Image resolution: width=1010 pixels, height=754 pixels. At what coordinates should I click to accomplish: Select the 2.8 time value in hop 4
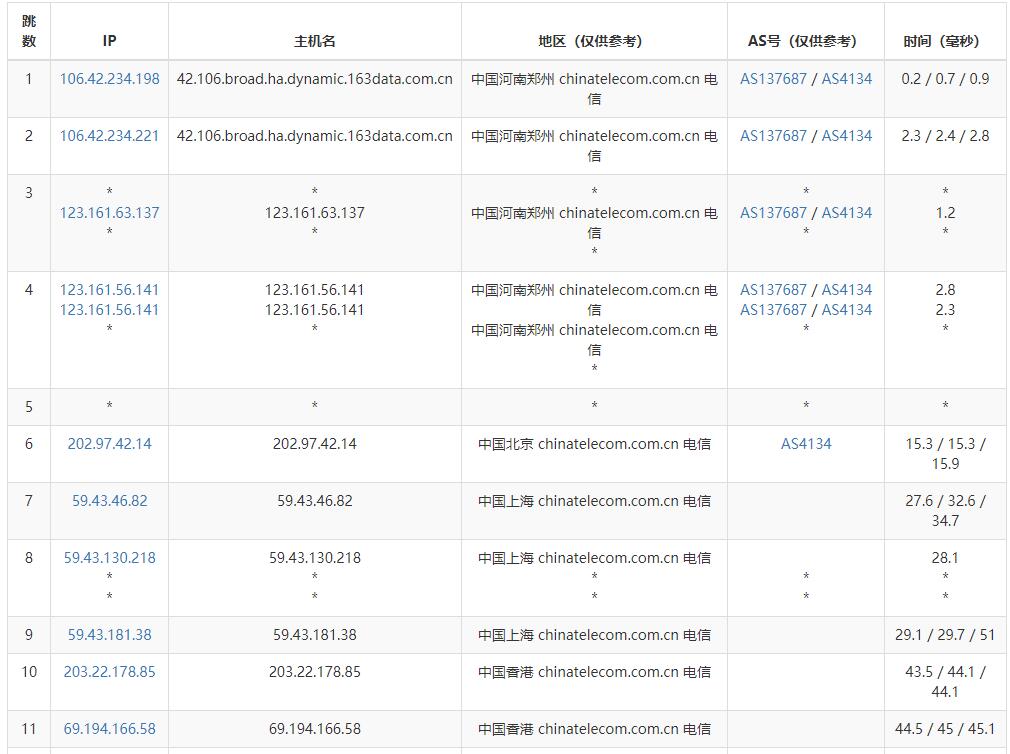pos(945,290)
